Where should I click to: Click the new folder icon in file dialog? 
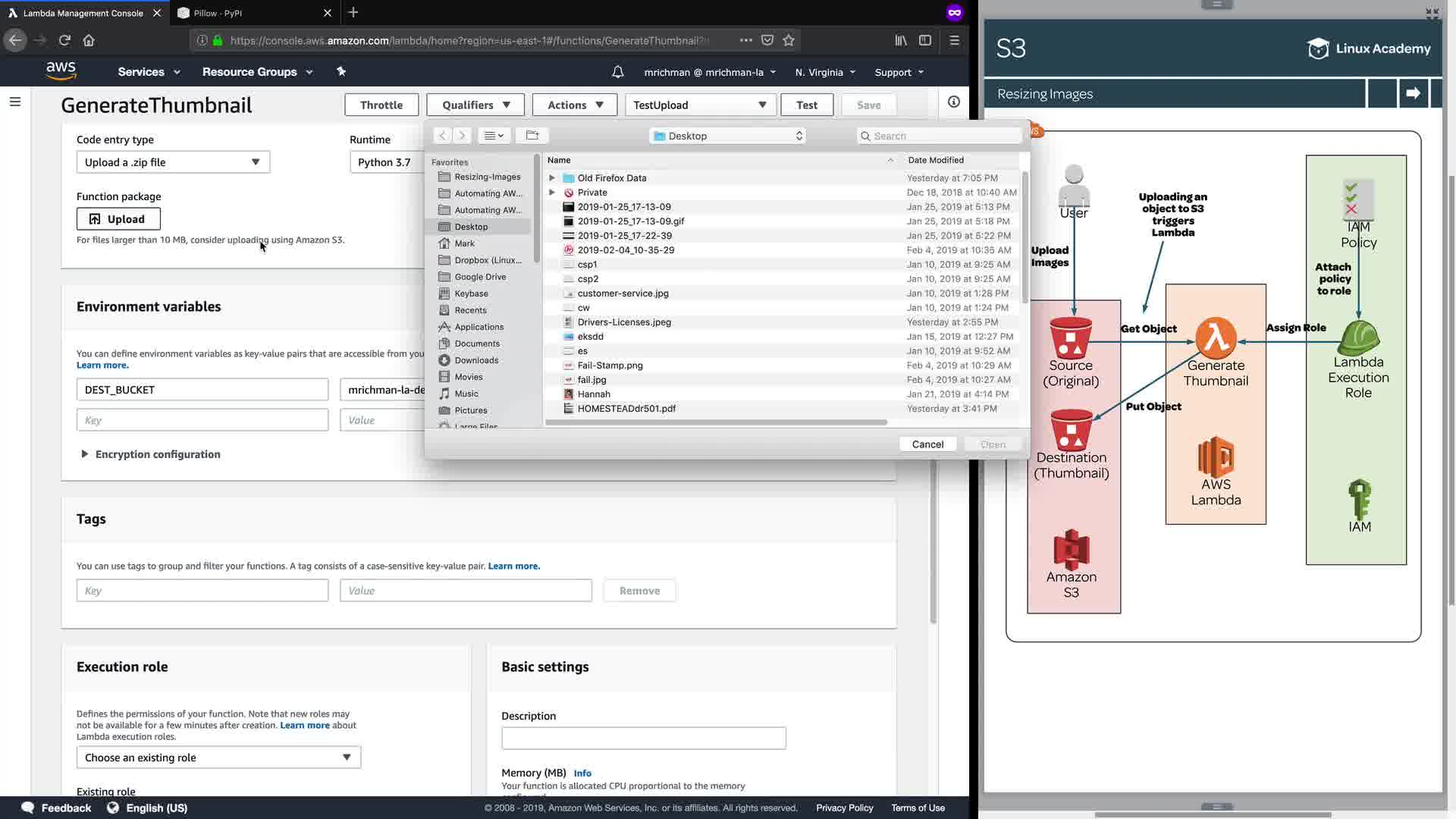click(x=532, y=136)
